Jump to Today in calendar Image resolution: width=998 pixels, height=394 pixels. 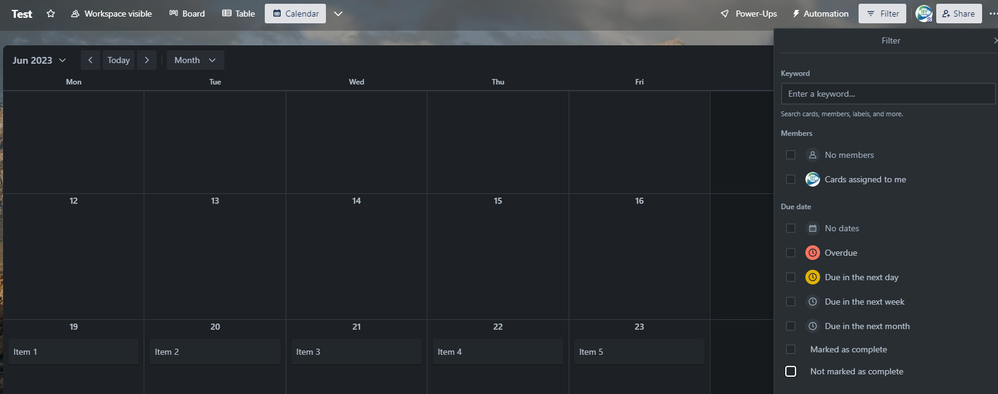118,60
